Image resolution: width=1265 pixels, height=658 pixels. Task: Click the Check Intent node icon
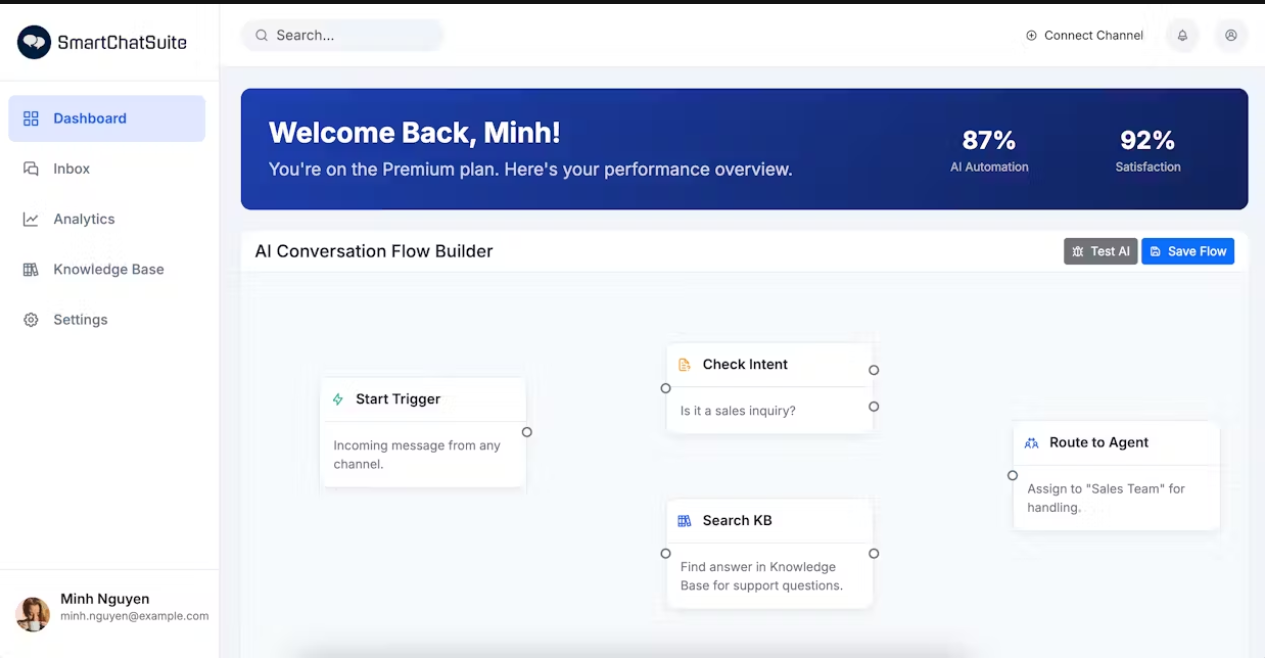click(x=685, y=365)
